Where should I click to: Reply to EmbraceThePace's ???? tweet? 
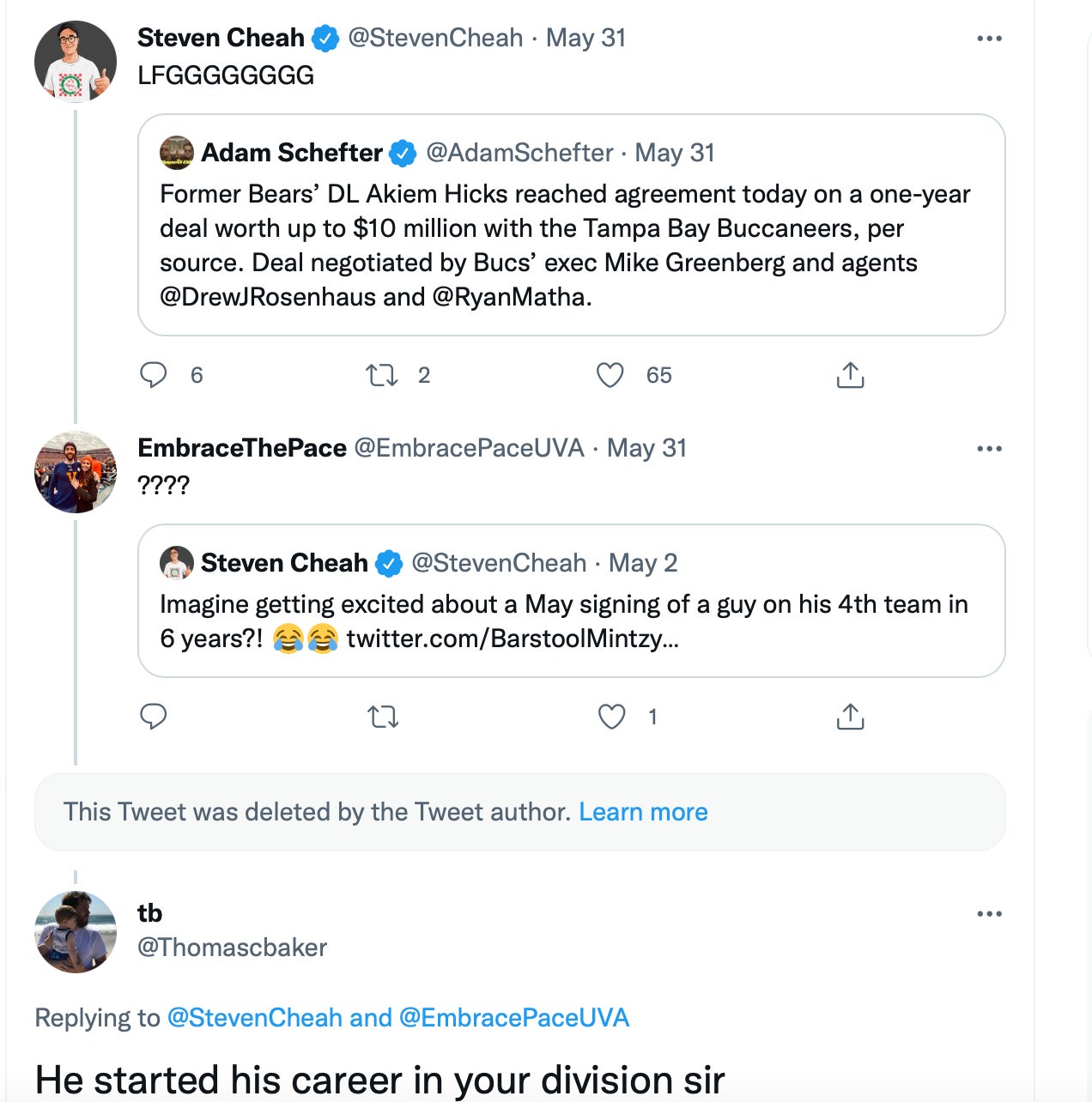point(154,716)
